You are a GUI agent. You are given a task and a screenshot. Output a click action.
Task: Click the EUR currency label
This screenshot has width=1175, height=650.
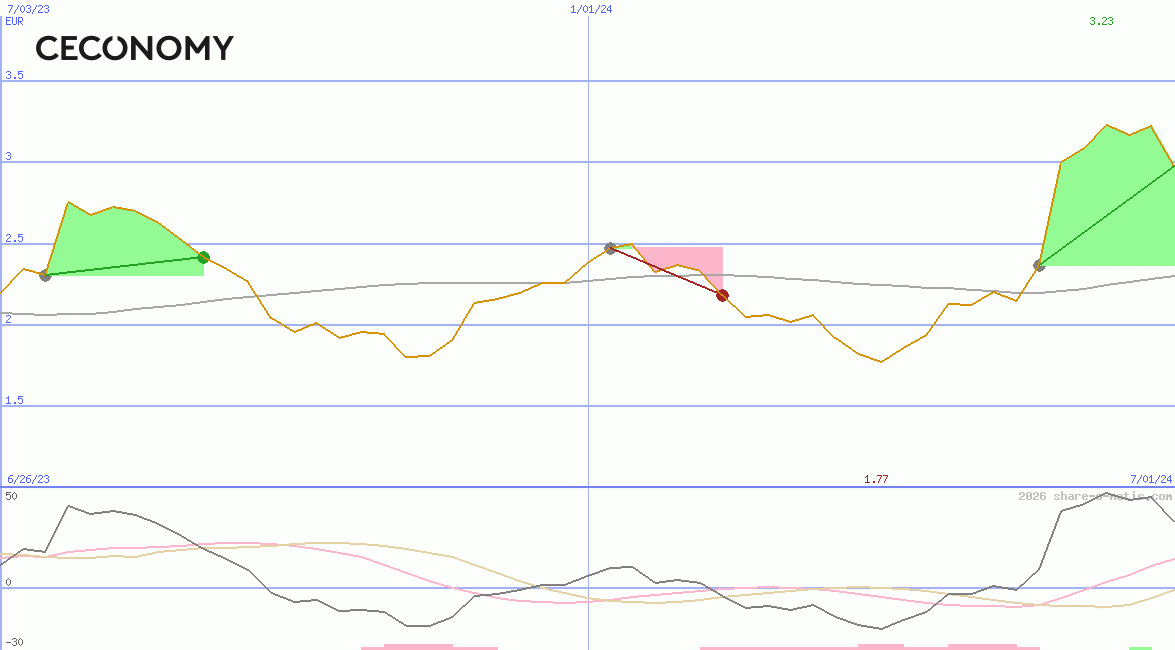14,21
